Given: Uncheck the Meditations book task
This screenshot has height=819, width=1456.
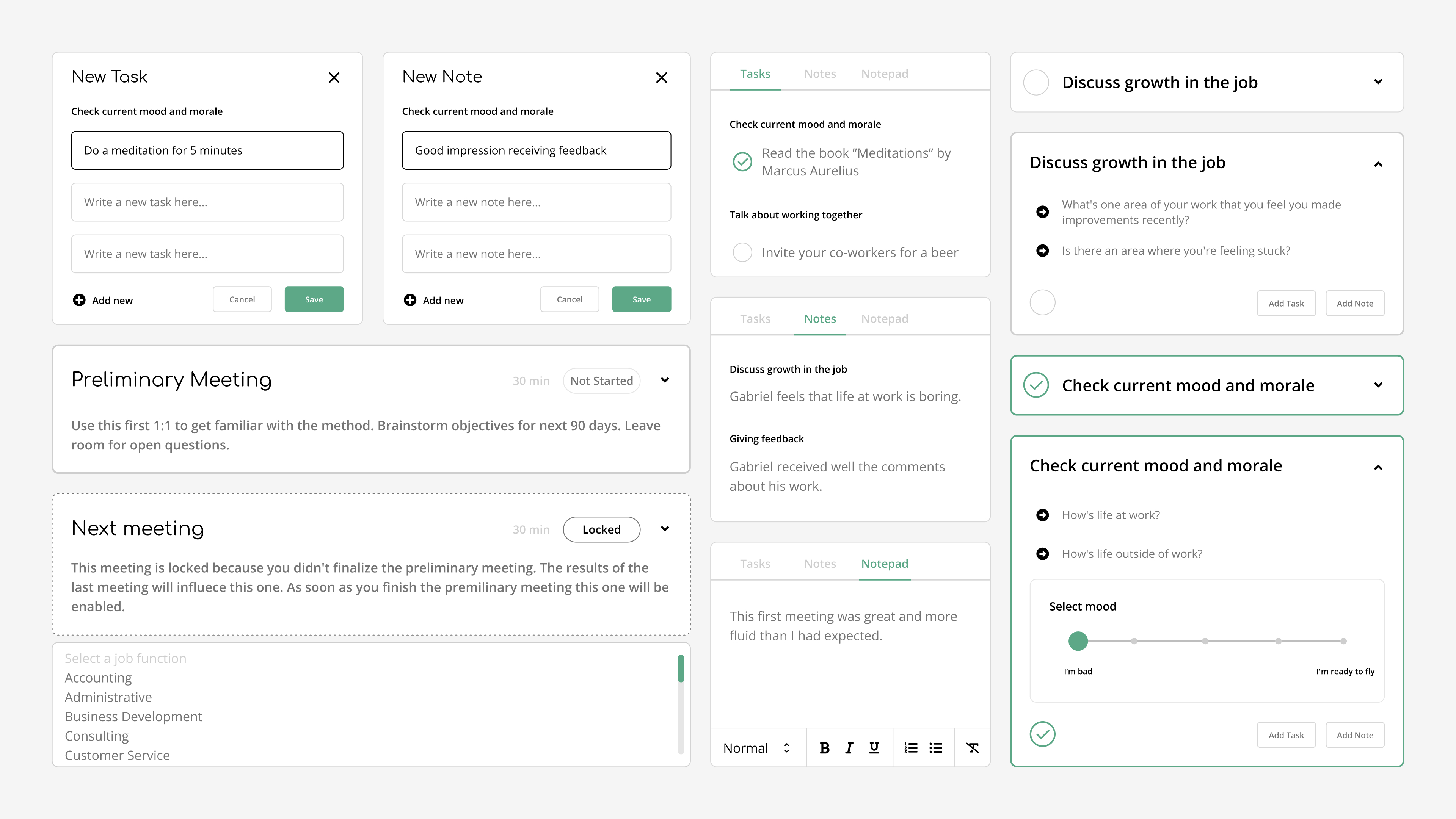Looking at the screenshot, I should pyautogui.click(x=742, y=161).
